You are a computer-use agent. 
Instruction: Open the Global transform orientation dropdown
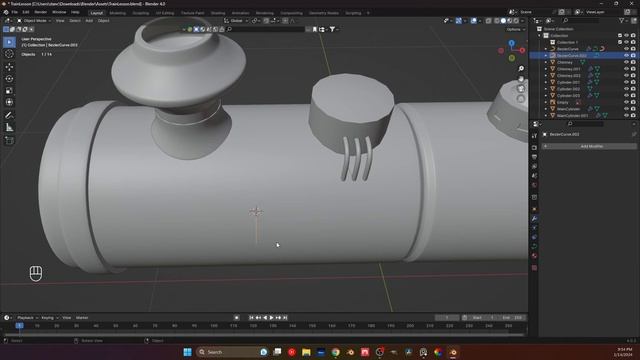236,20
